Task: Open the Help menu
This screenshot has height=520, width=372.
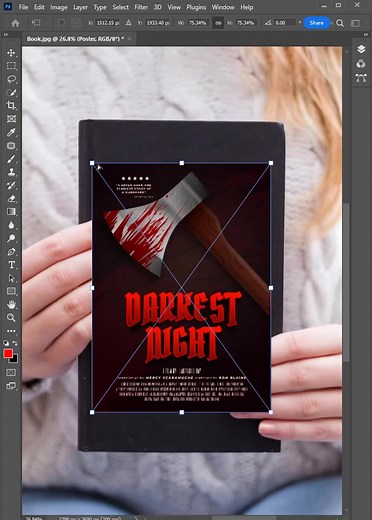Action: click(247, 7)
